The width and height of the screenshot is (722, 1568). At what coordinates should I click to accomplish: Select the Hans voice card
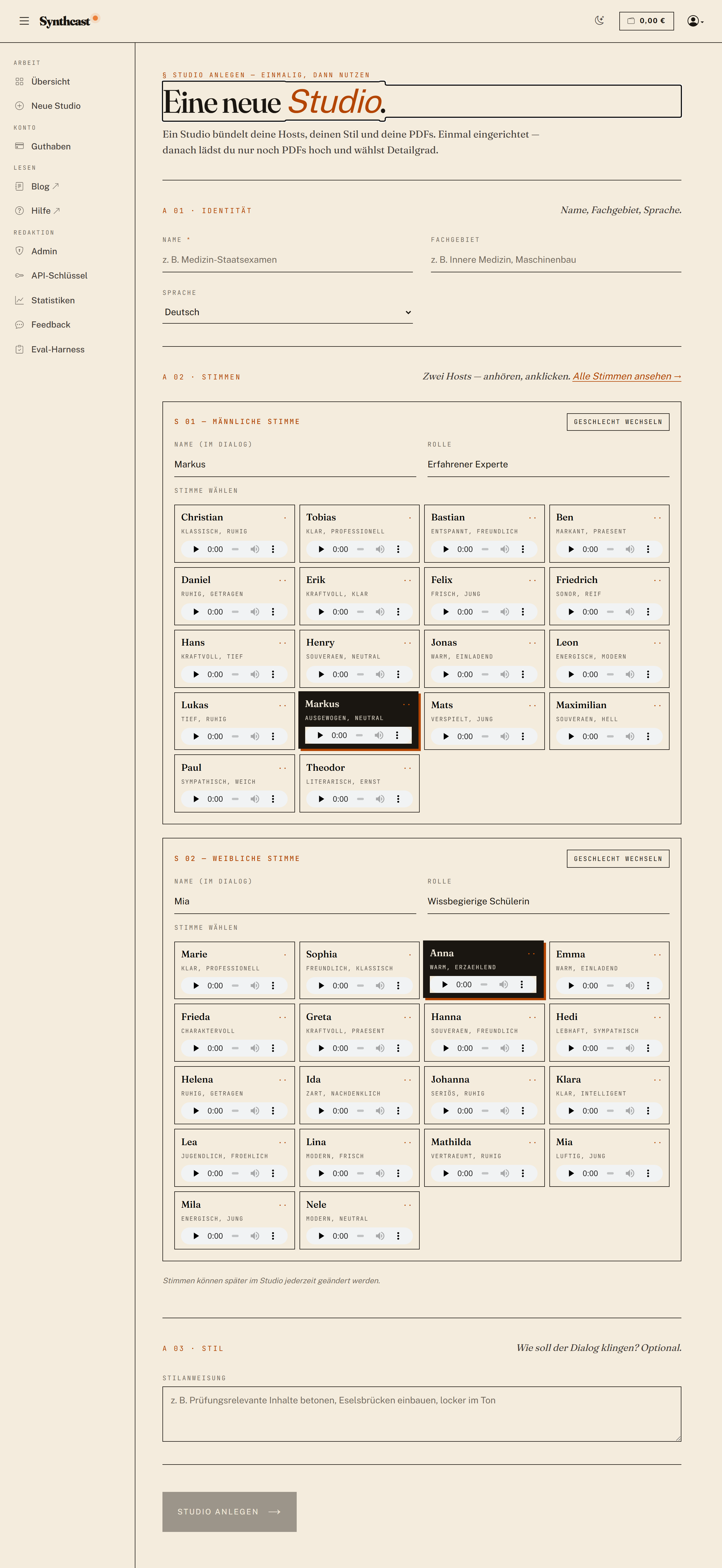click(234, 659)
